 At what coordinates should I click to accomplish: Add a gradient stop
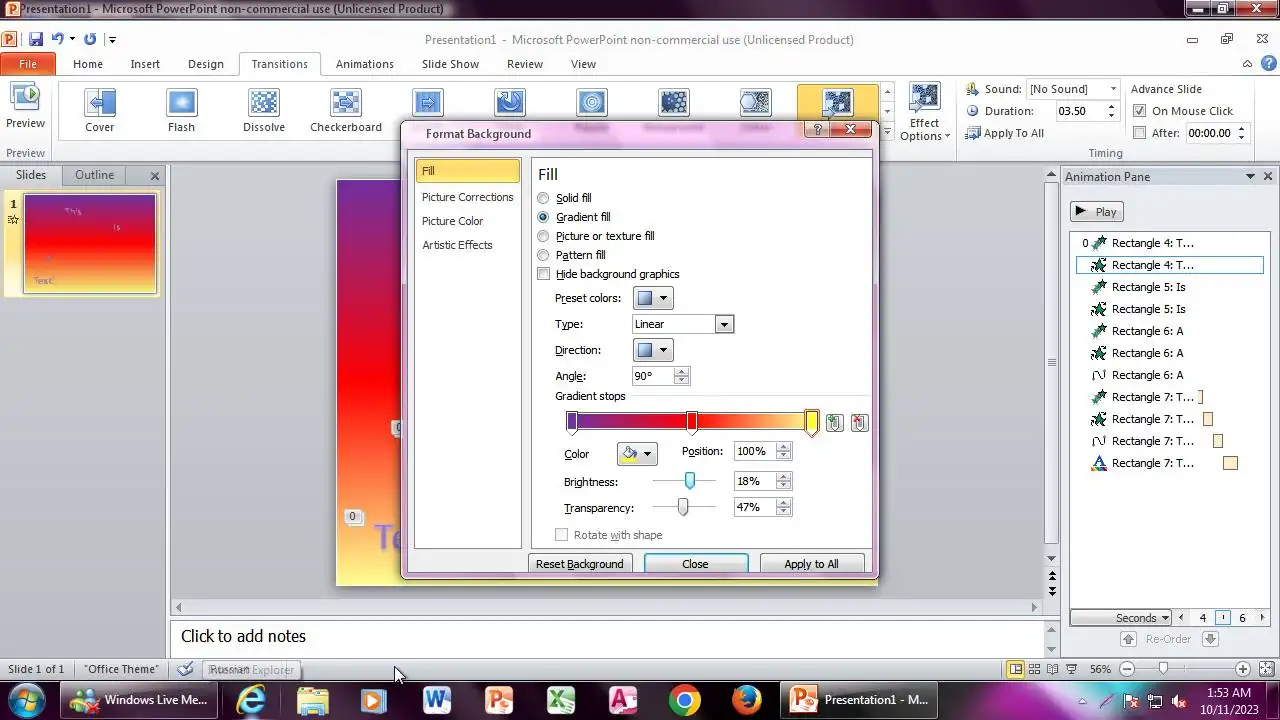834,423
